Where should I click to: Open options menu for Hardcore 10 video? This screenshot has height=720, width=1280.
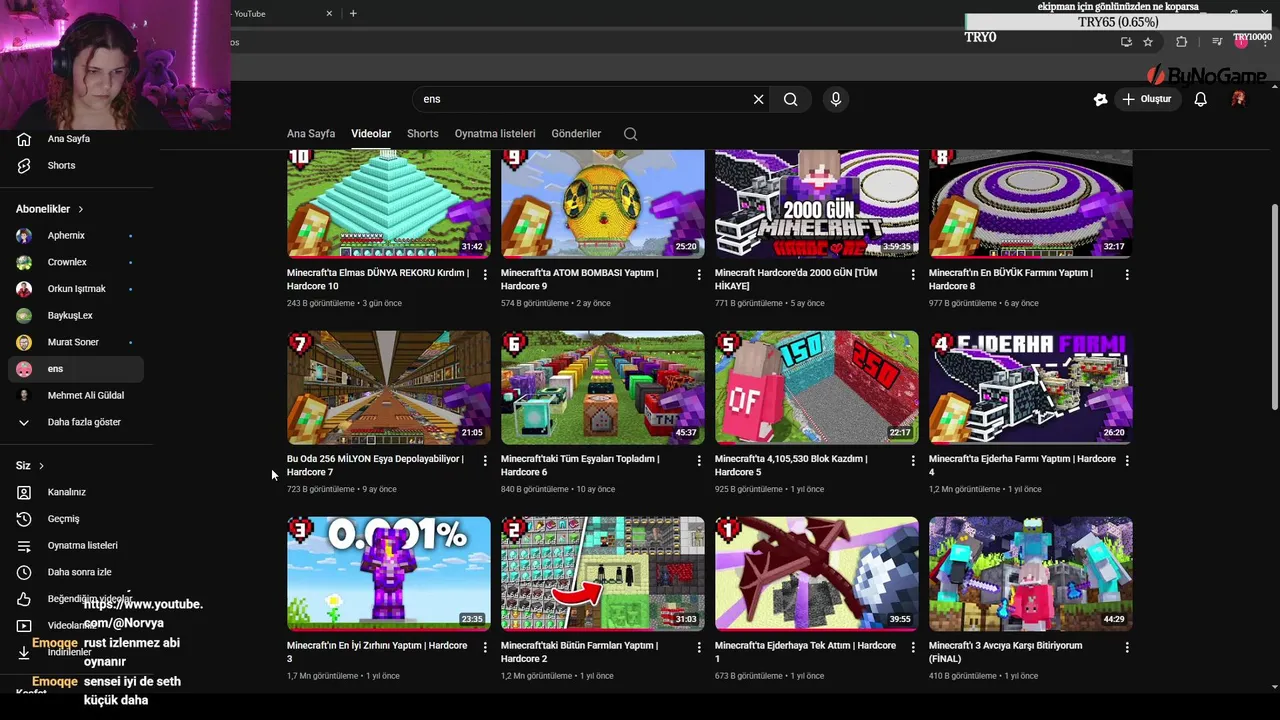point(485,274)
